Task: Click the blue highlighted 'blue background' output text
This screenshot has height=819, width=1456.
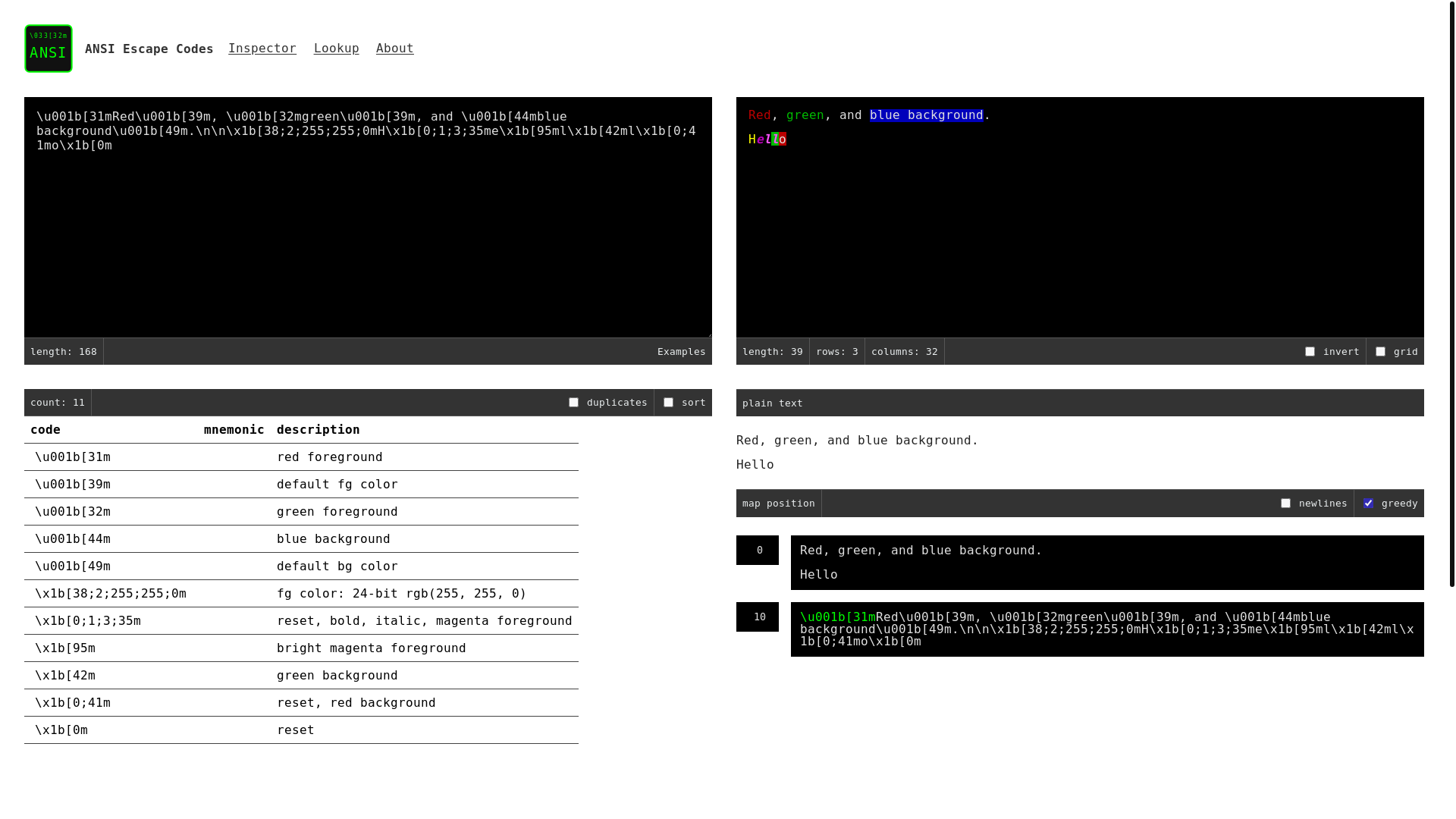Action: click(x=927, y=115)
